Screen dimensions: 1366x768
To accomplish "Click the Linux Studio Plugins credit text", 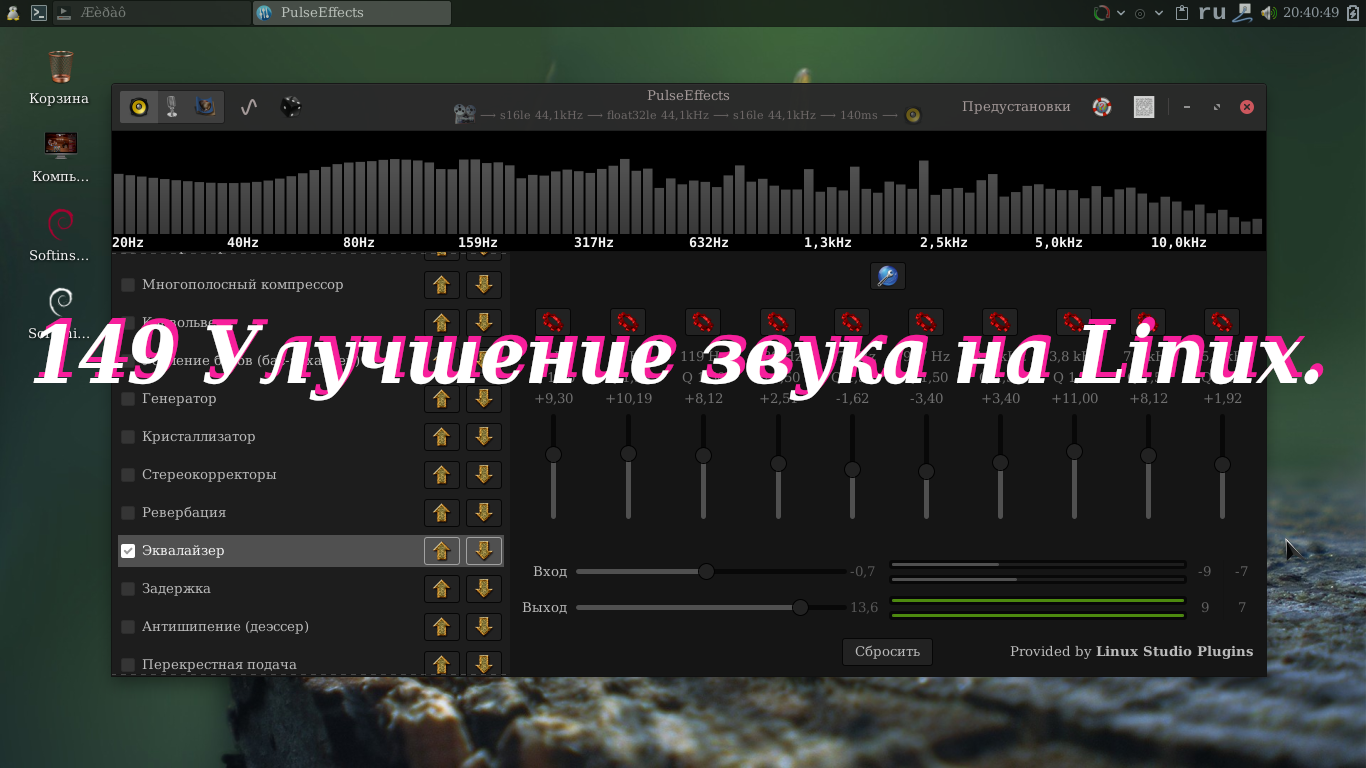I will pos(1174,652).
